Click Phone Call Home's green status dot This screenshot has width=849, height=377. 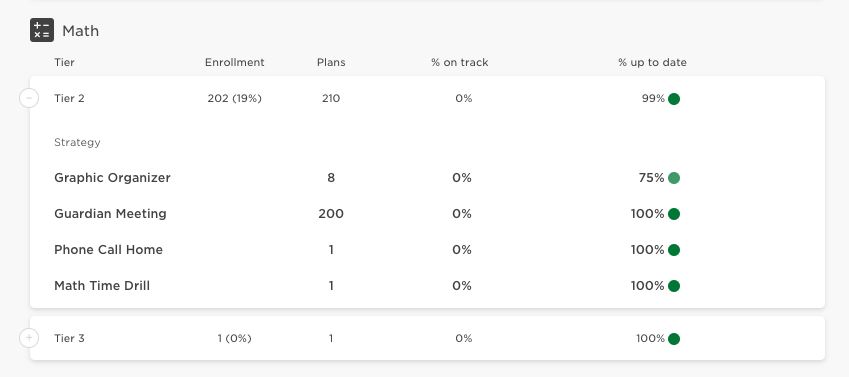pos(674,250)
